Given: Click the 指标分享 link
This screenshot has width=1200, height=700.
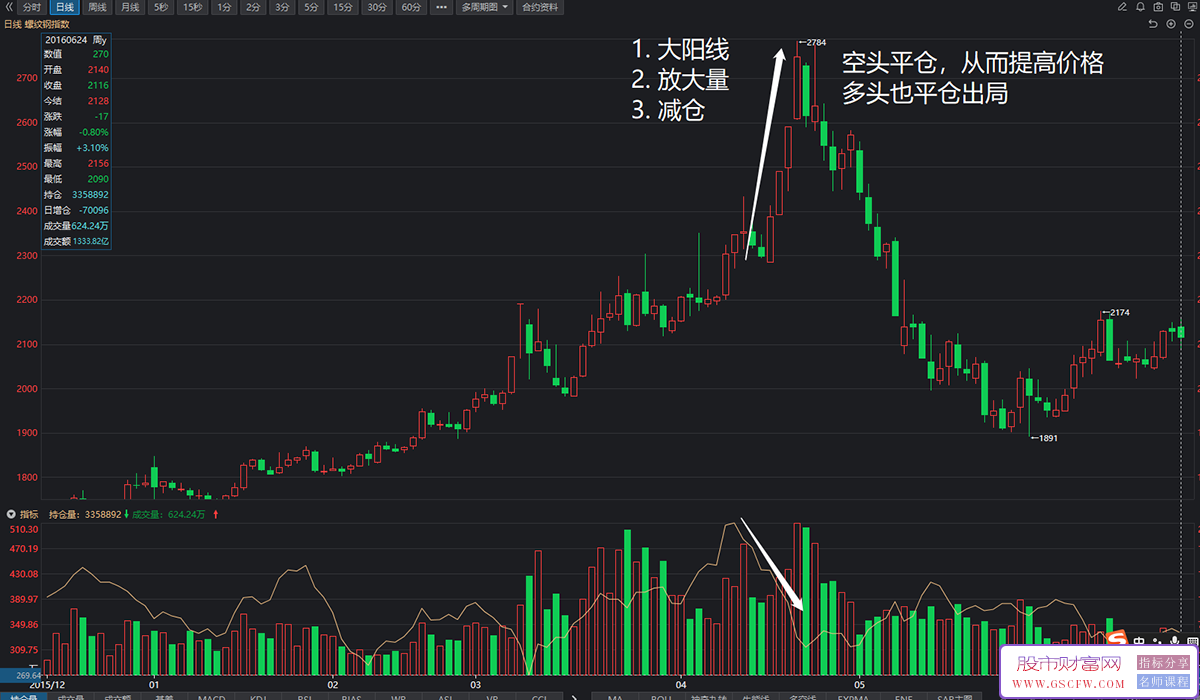Looking at the screenshot, I should pyautogui.click(x=1163, y=662).
